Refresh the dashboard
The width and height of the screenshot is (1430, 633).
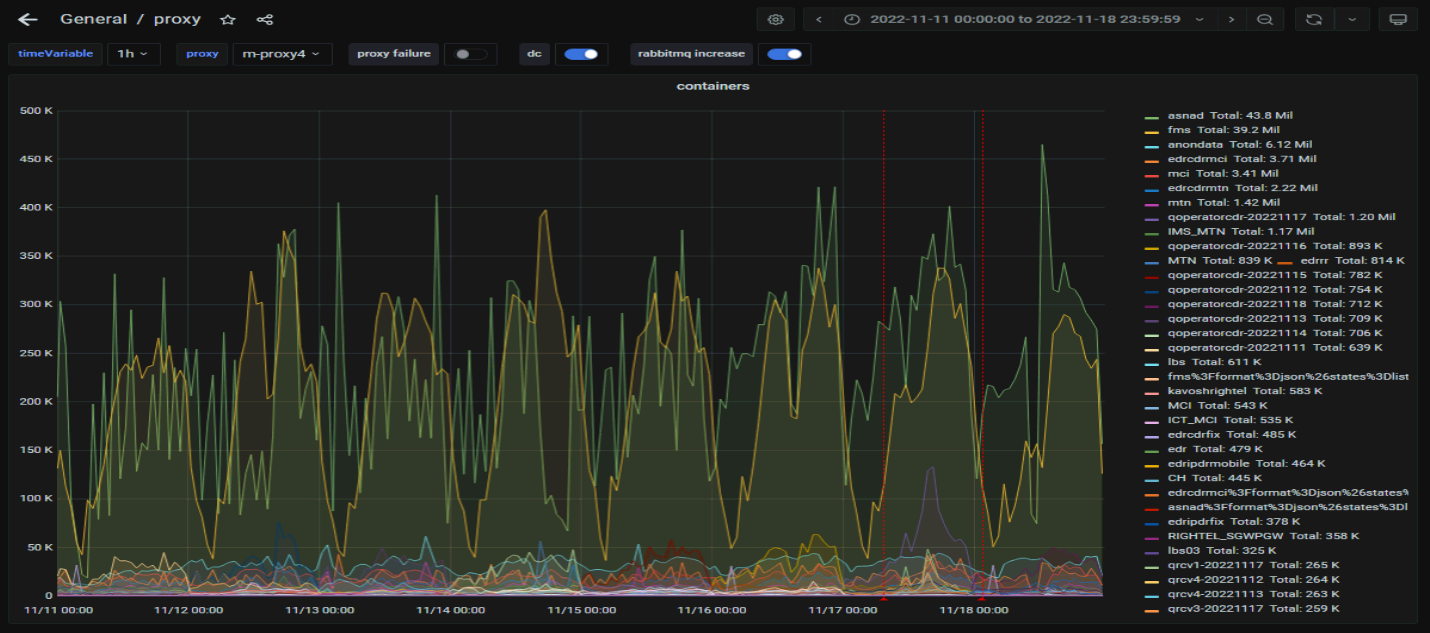point(1313,20)
